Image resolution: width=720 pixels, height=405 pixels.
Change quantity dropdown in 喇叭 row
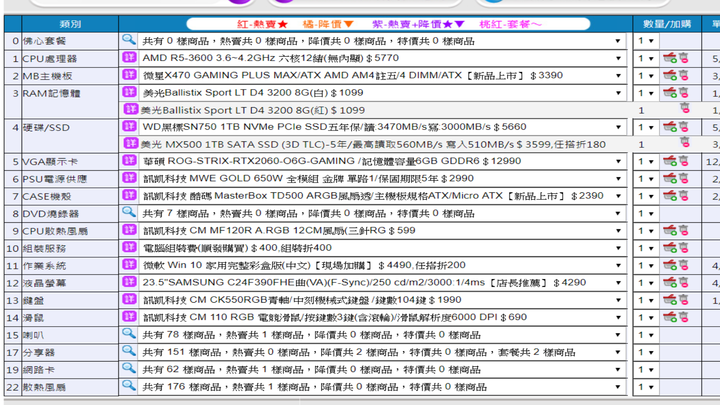click(646, 335)
